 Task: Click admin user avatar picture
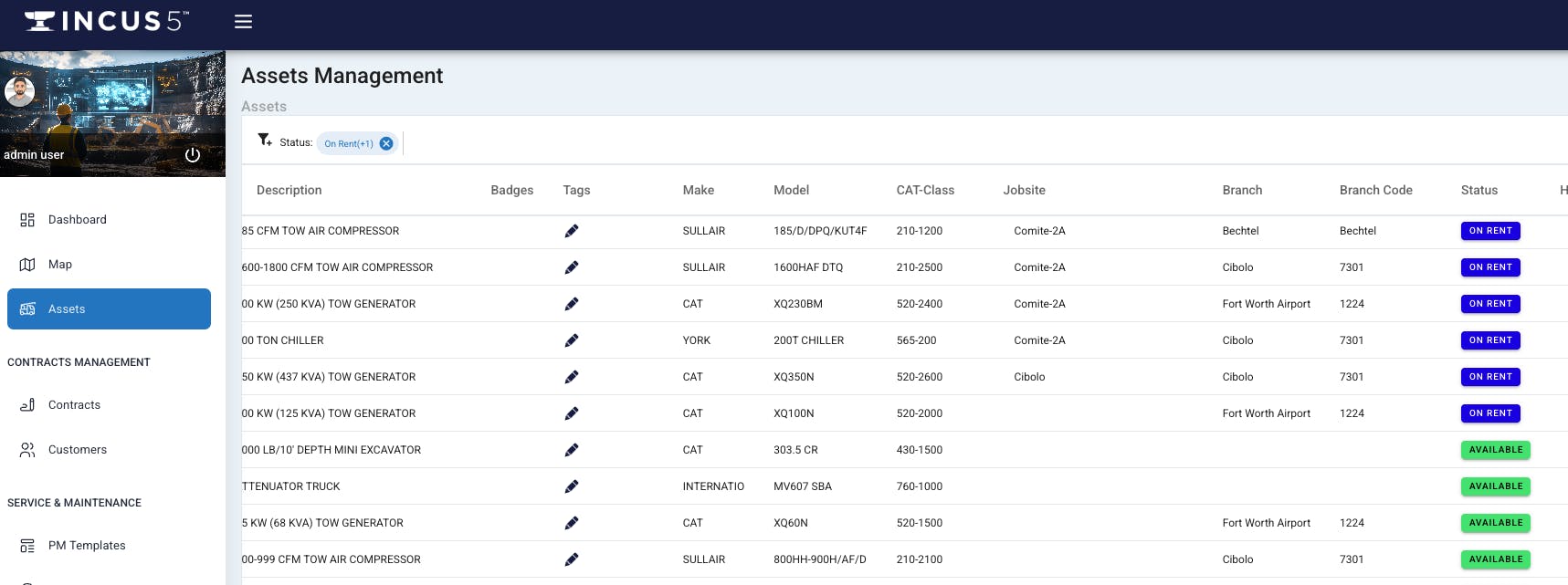[20, 91]
